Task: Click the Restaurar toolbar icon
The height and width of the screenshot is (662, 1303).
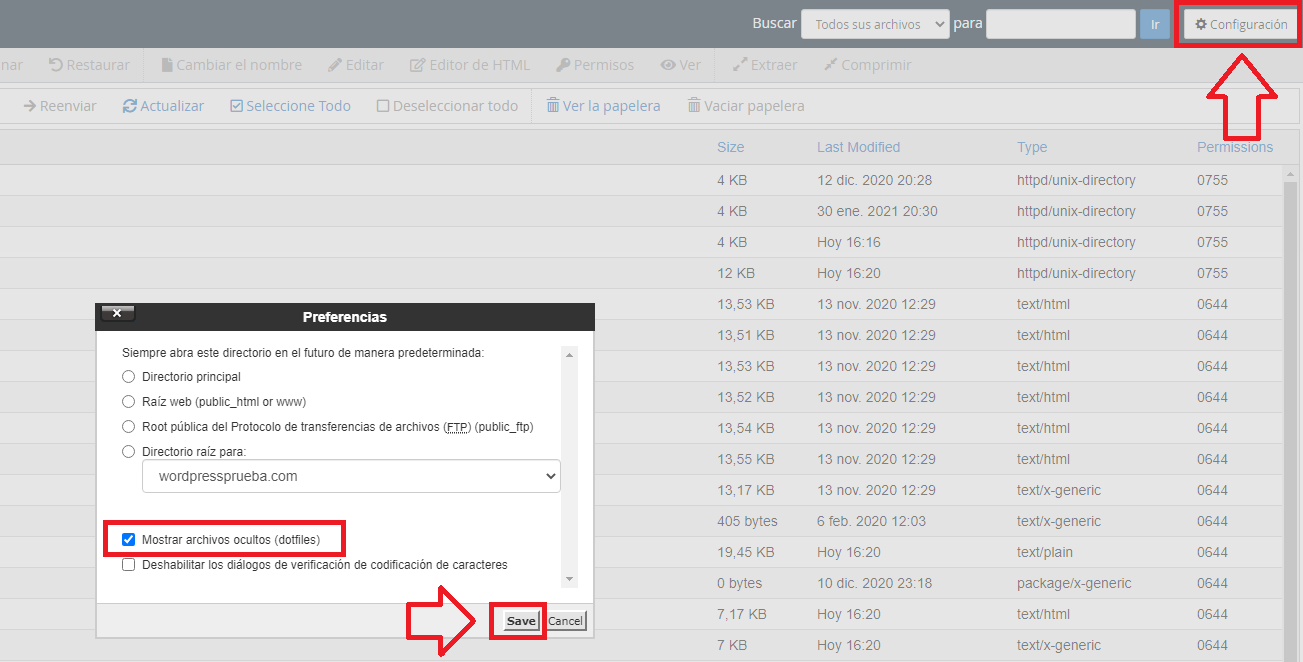Action: pos(57,65)
